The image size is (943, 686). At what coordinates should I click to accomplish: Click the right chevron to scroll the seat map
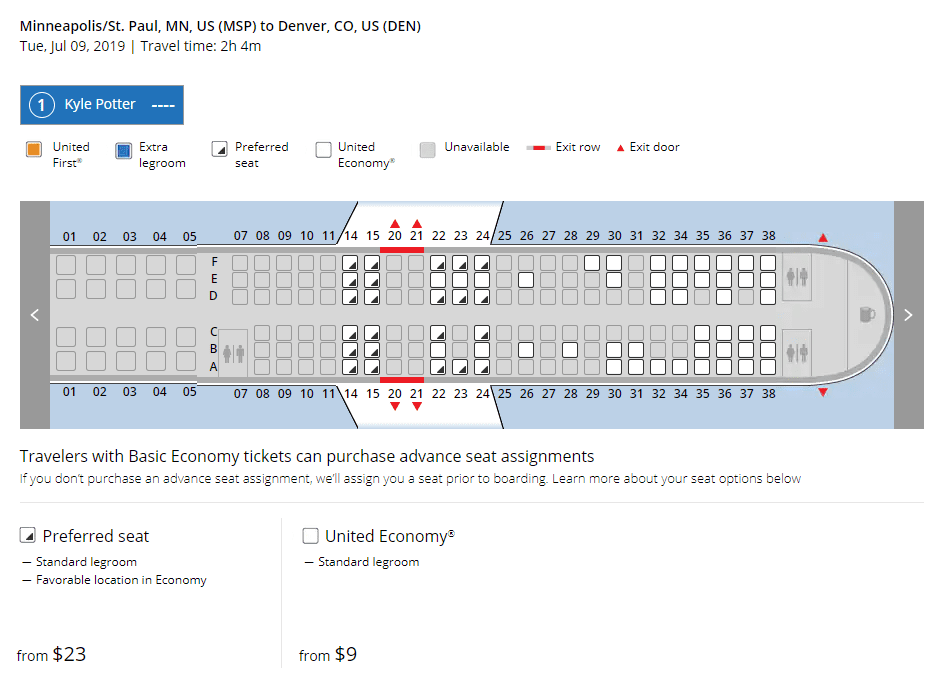pos(908,314)
